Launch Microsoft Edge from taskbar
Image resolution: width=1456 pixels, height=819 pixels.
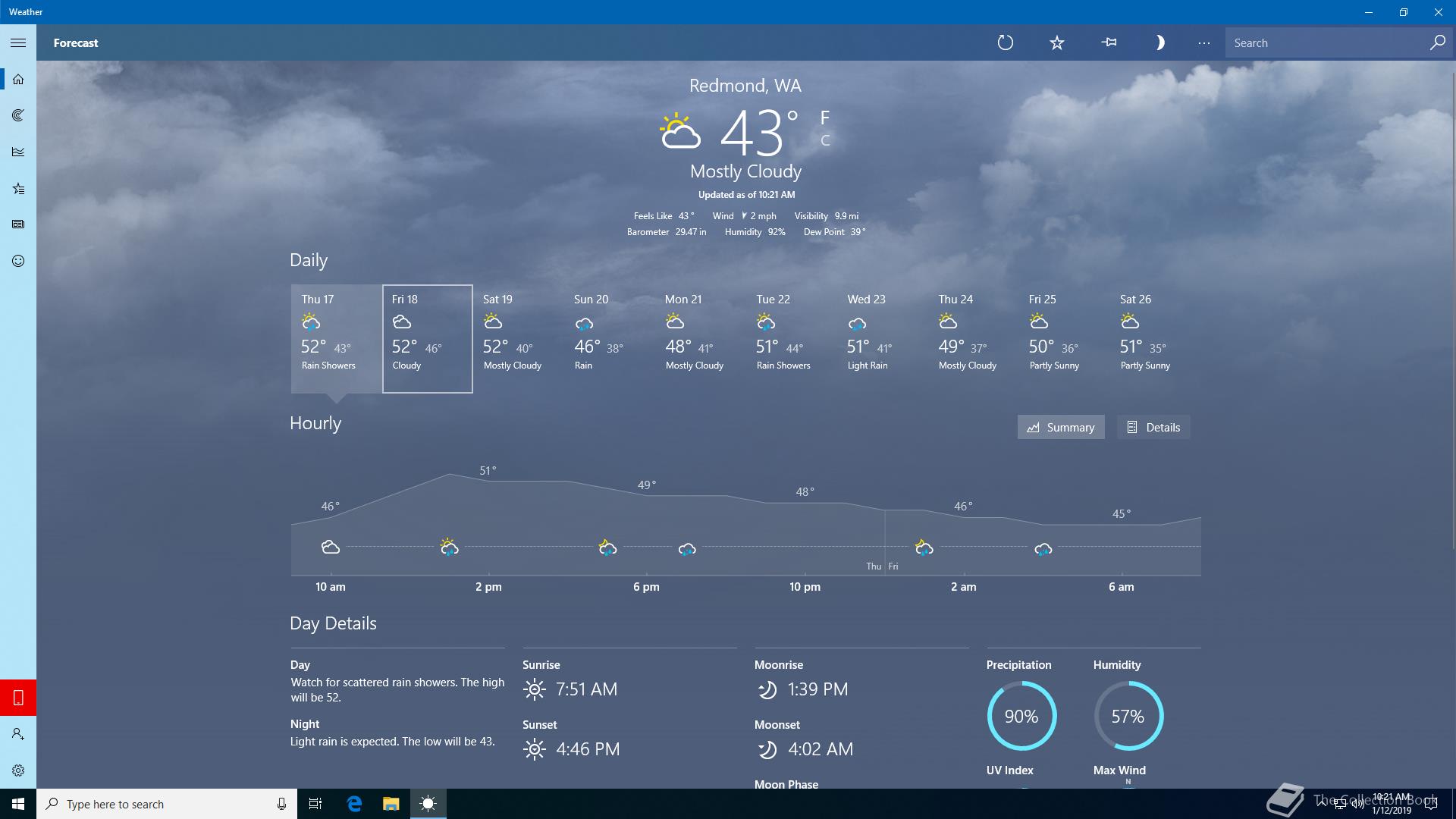pos(354,804)
